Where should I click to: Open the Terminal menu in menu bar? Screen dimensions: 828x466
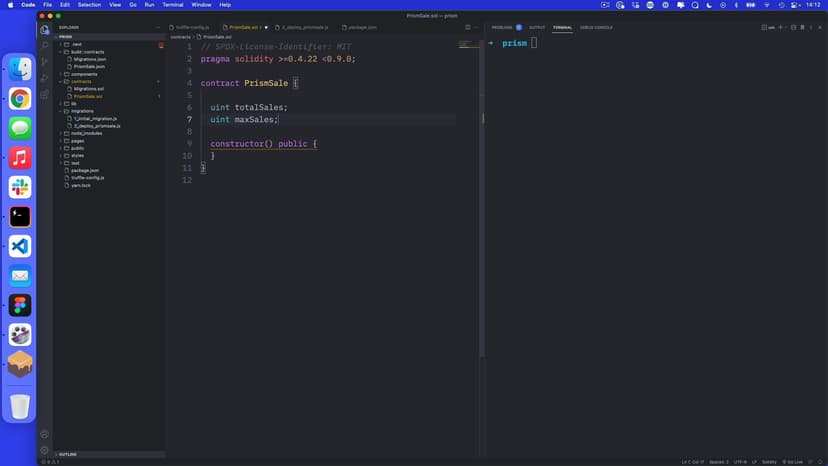pos(173,5)
